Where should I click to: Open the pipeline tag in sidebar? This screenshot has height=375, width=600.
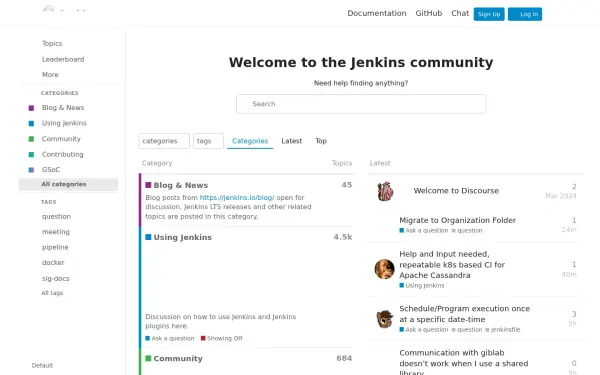click(55, 247)
